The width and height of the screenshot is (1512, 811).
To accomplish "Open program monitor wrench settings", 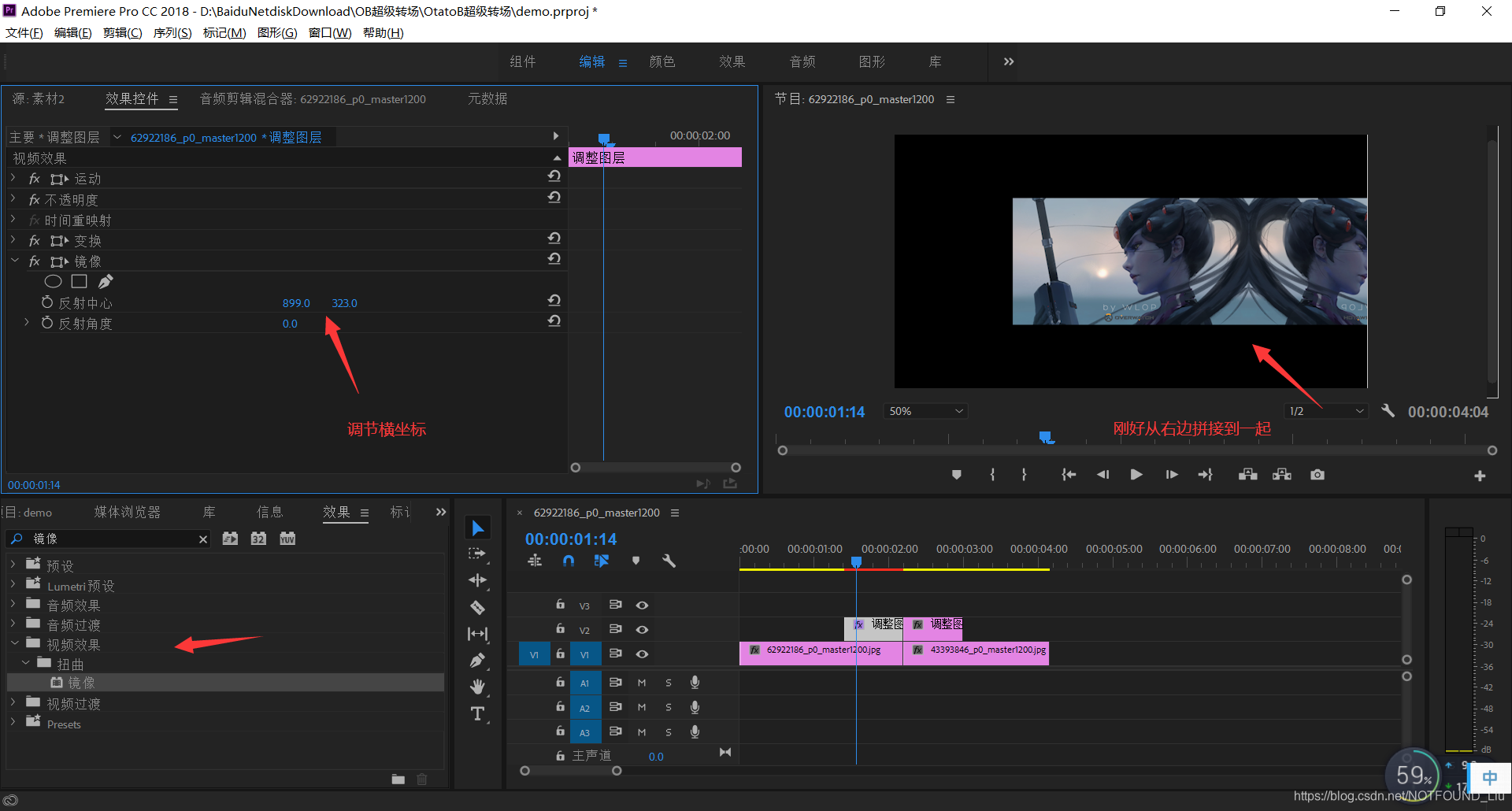I will 1388,411.
